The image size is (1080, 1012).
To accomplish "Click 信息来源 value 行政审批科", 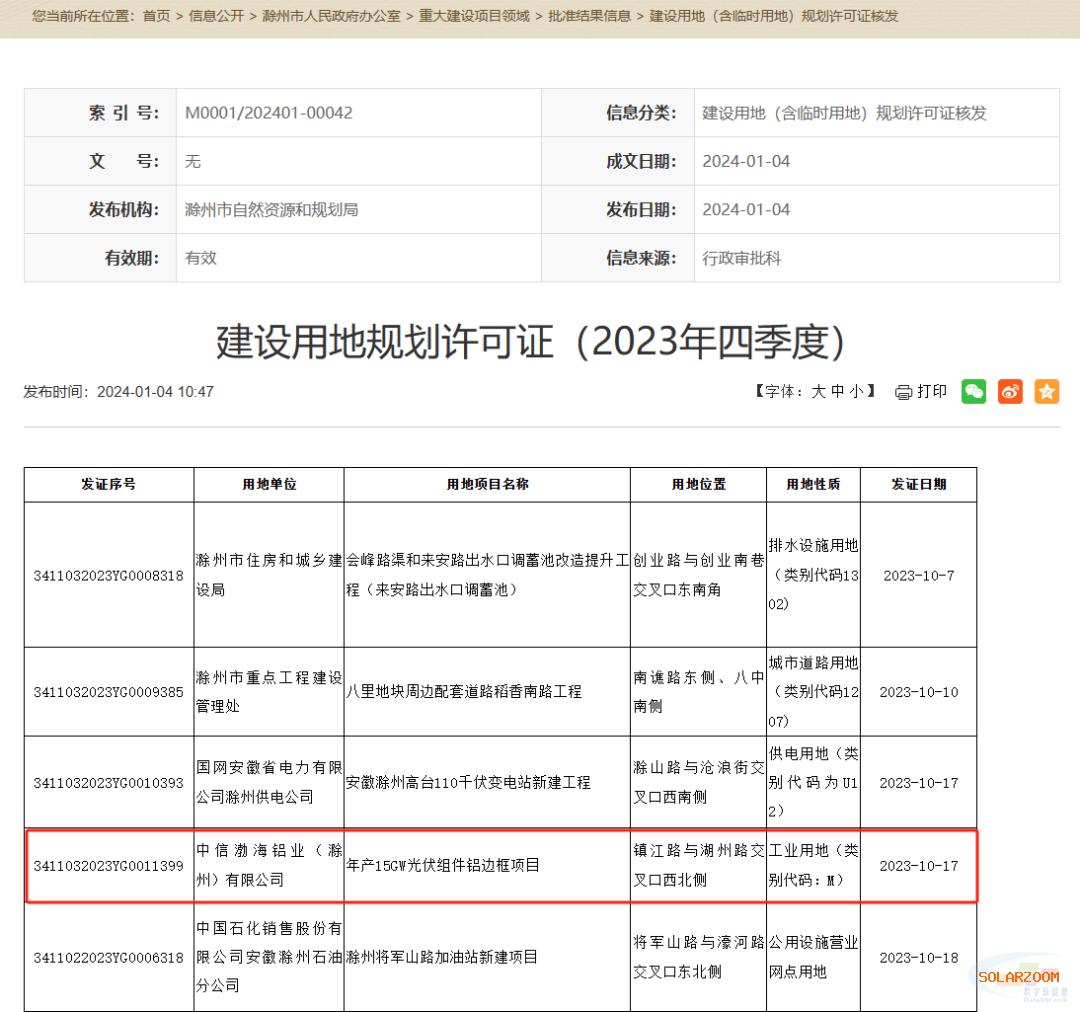I will [742, 258].
